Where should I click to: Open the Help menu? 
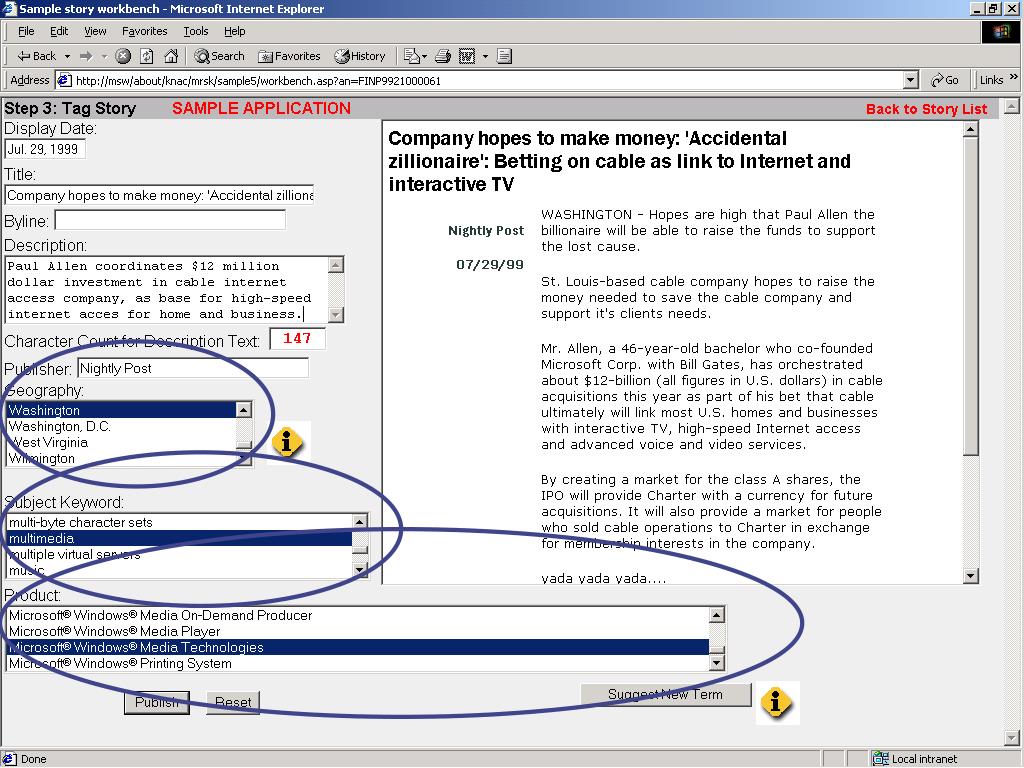(x=234, y=31)
